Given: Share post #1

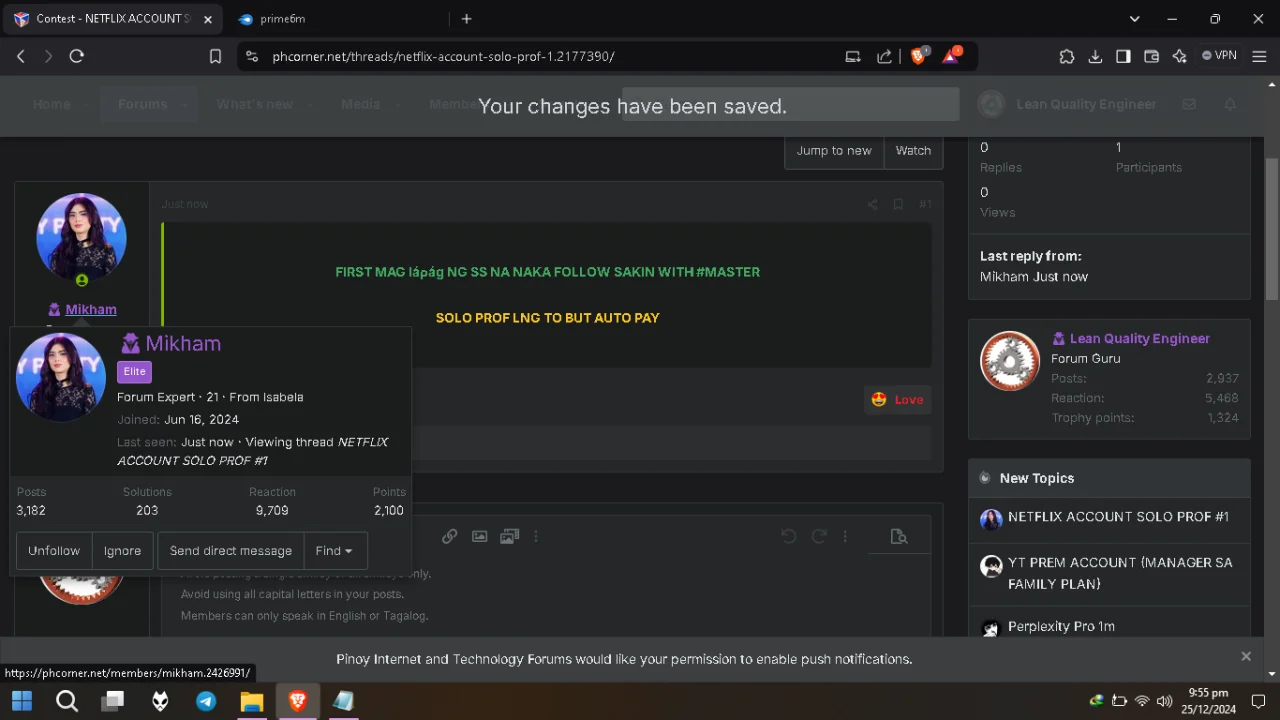Looking at the screenshot, I should pos(872,204).
